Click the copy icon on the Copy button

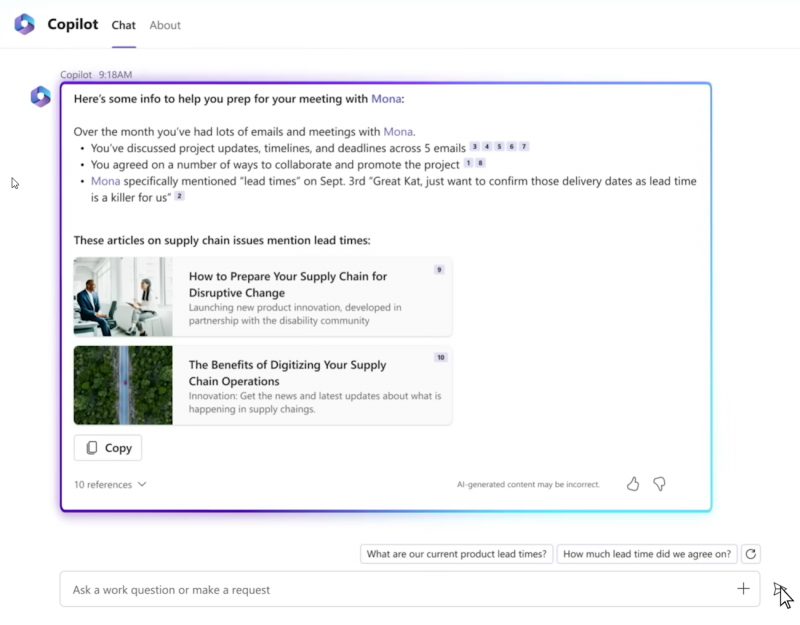92,448
